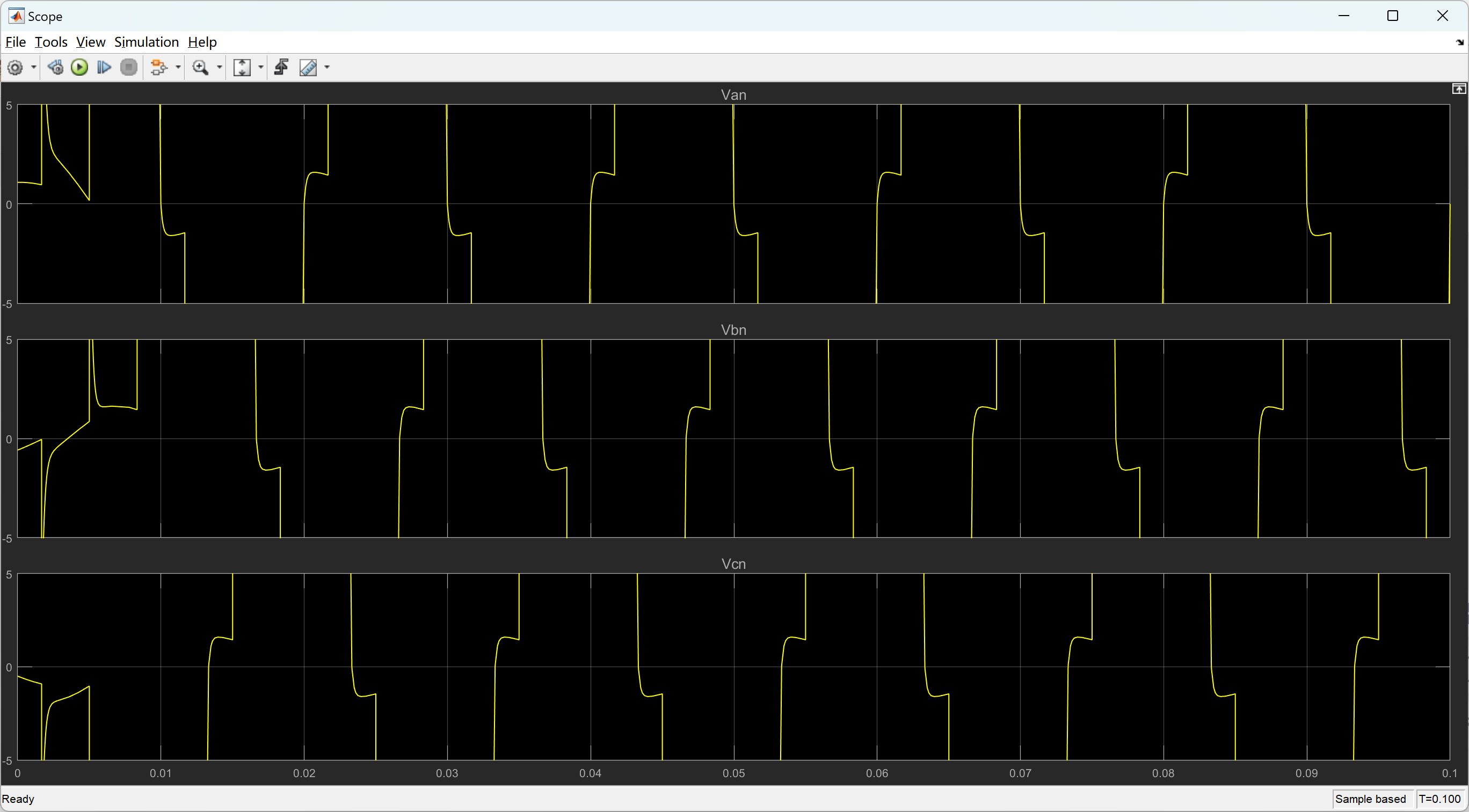Screen dimensions: 1469x812
Task: Click the Highlight Simulink Block icon
Action: pos(158,68)
